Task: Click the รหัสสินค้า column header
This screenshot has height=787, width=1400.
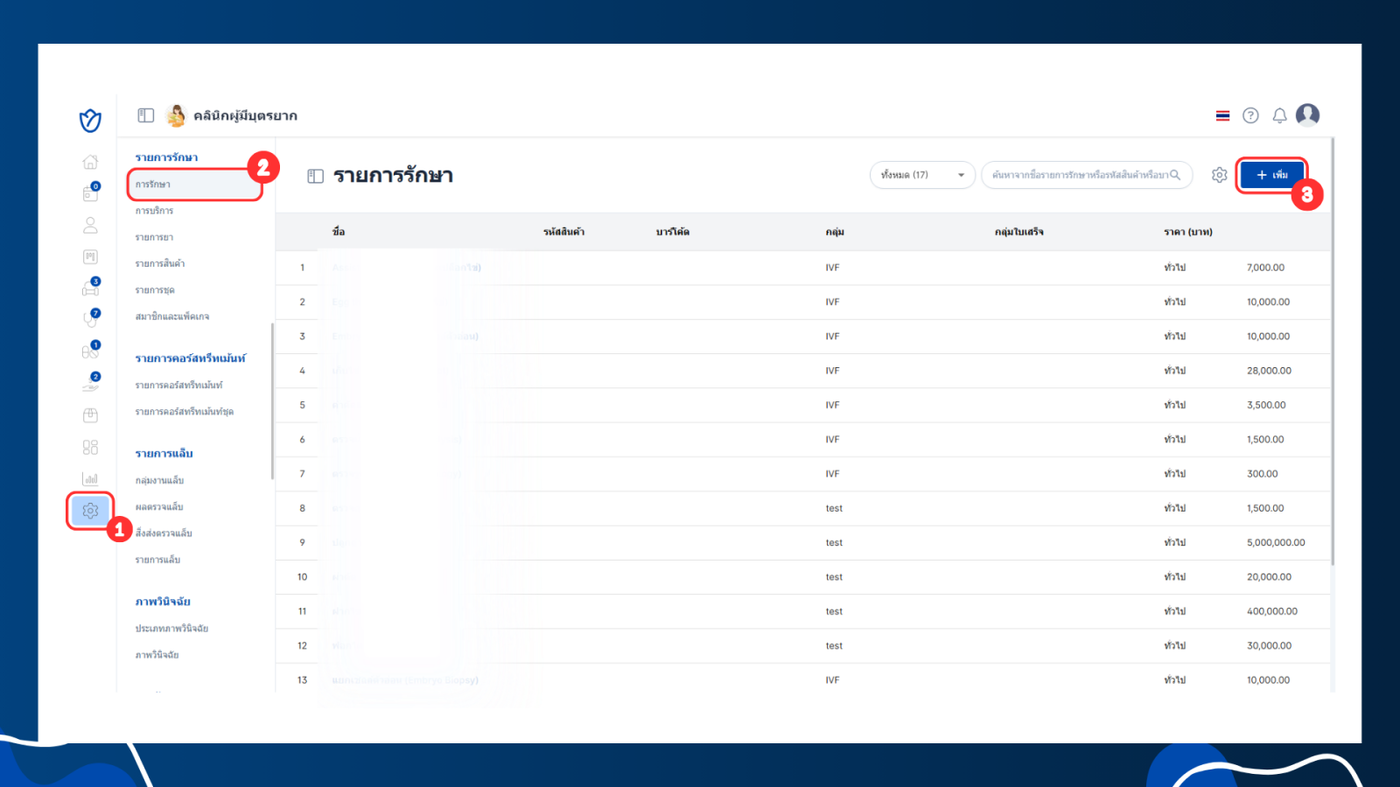Action: click(564, 232)
